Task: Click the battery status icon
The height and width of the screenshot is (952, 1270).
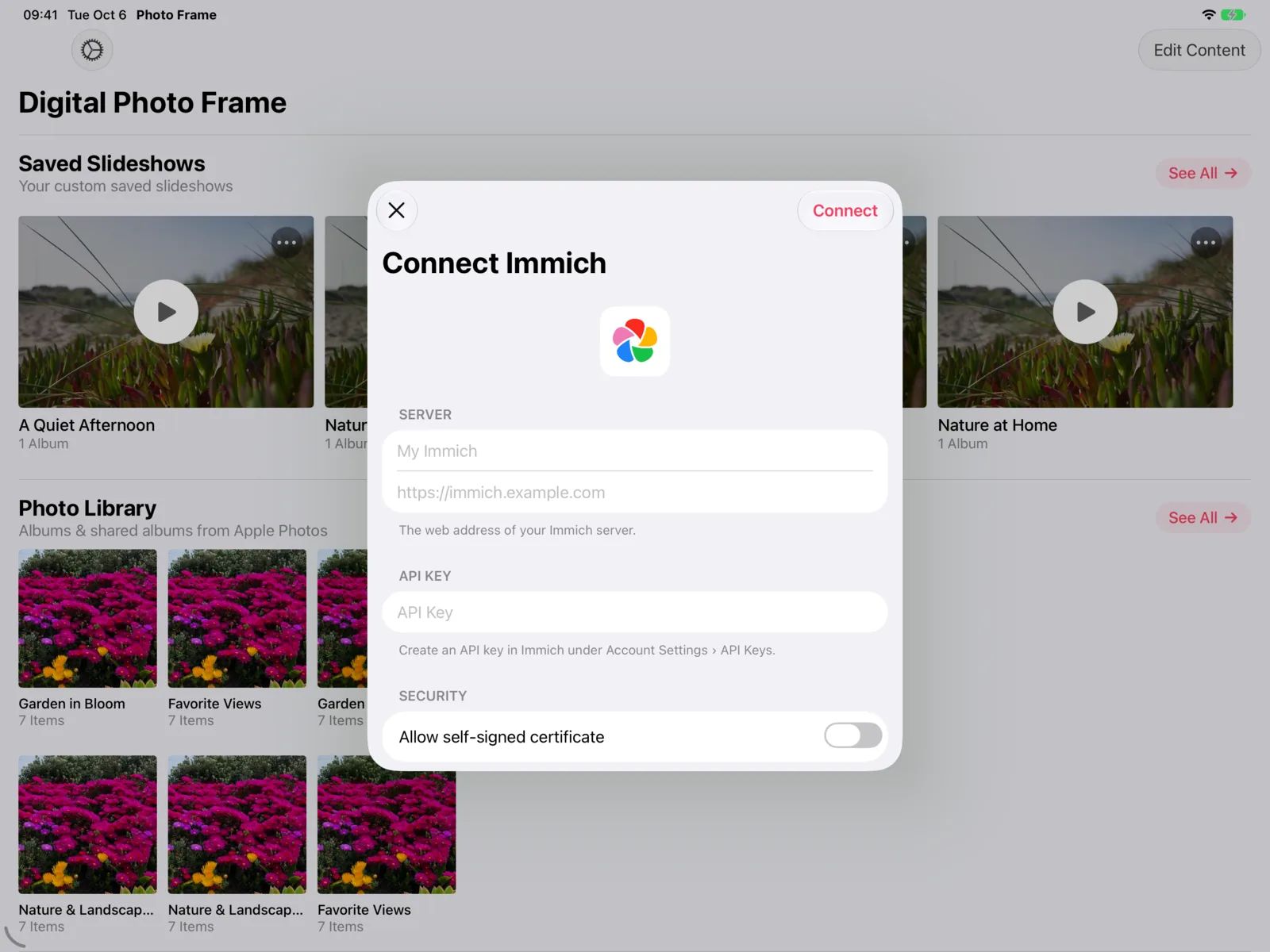Action: tap(1233, 14)
